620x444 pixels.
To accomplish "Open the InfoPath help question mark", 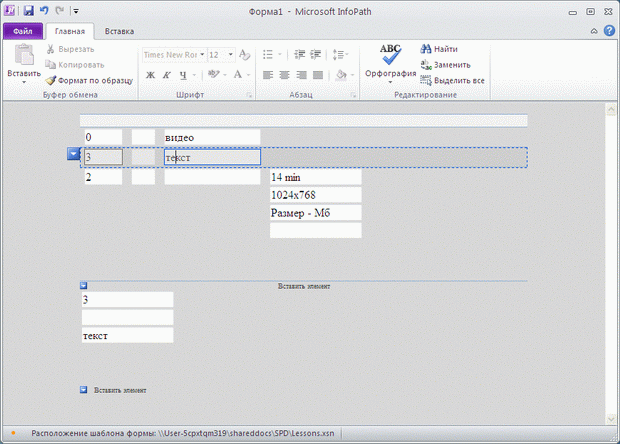I will click(x=609, y=31).
